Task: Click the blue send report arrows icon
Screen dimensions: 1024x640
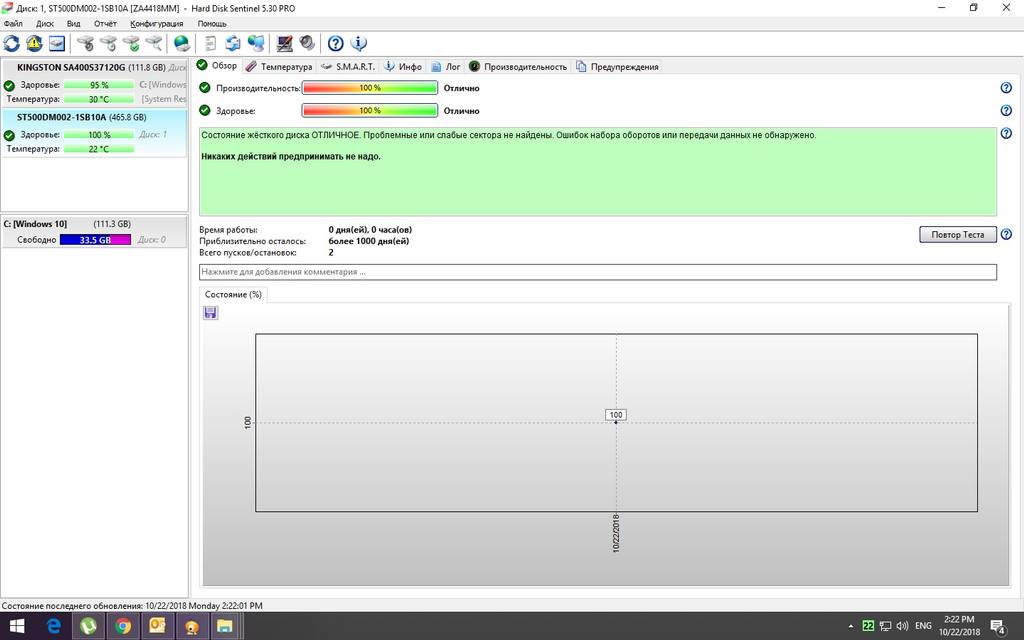Action: tap(233, 44)
